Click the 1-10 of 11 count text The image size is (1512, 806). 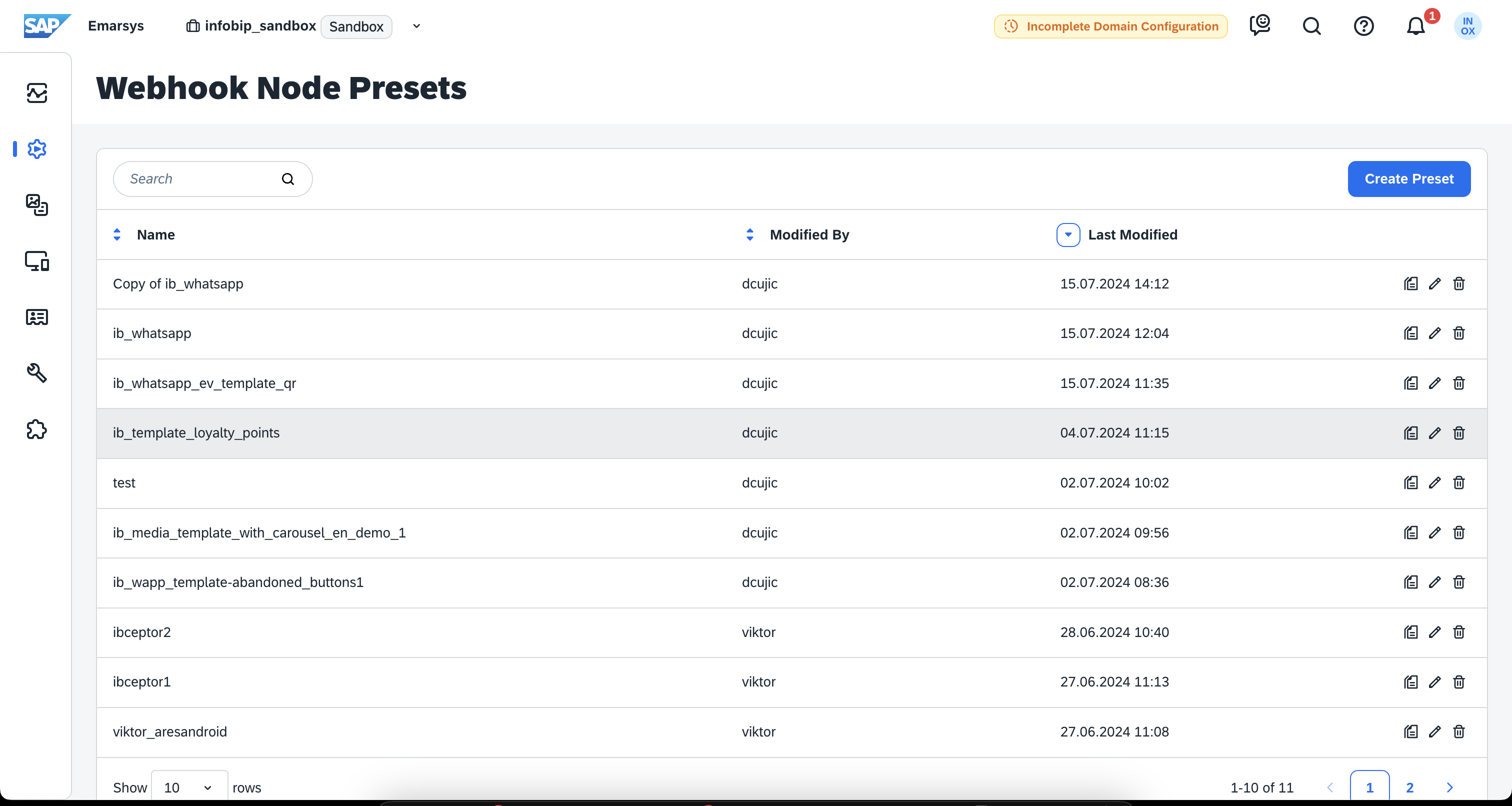(x=1261, y=787)
